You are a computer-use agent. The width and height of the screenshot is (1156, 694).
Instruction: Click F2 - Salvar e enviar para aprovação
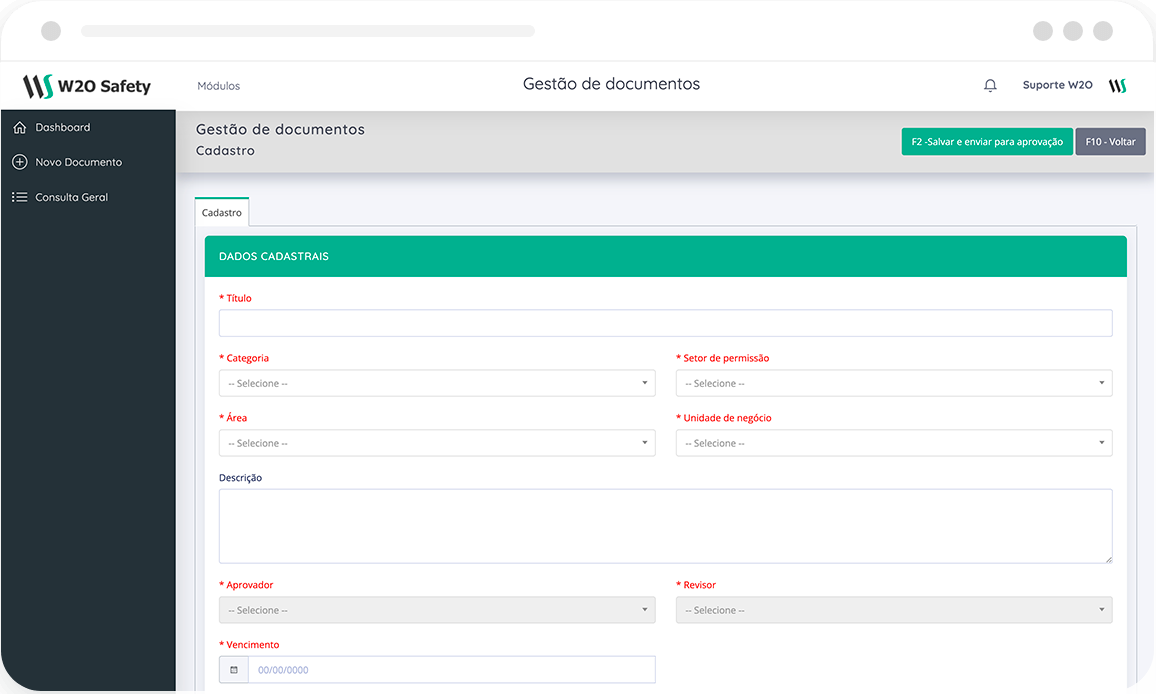click(986, 141)
